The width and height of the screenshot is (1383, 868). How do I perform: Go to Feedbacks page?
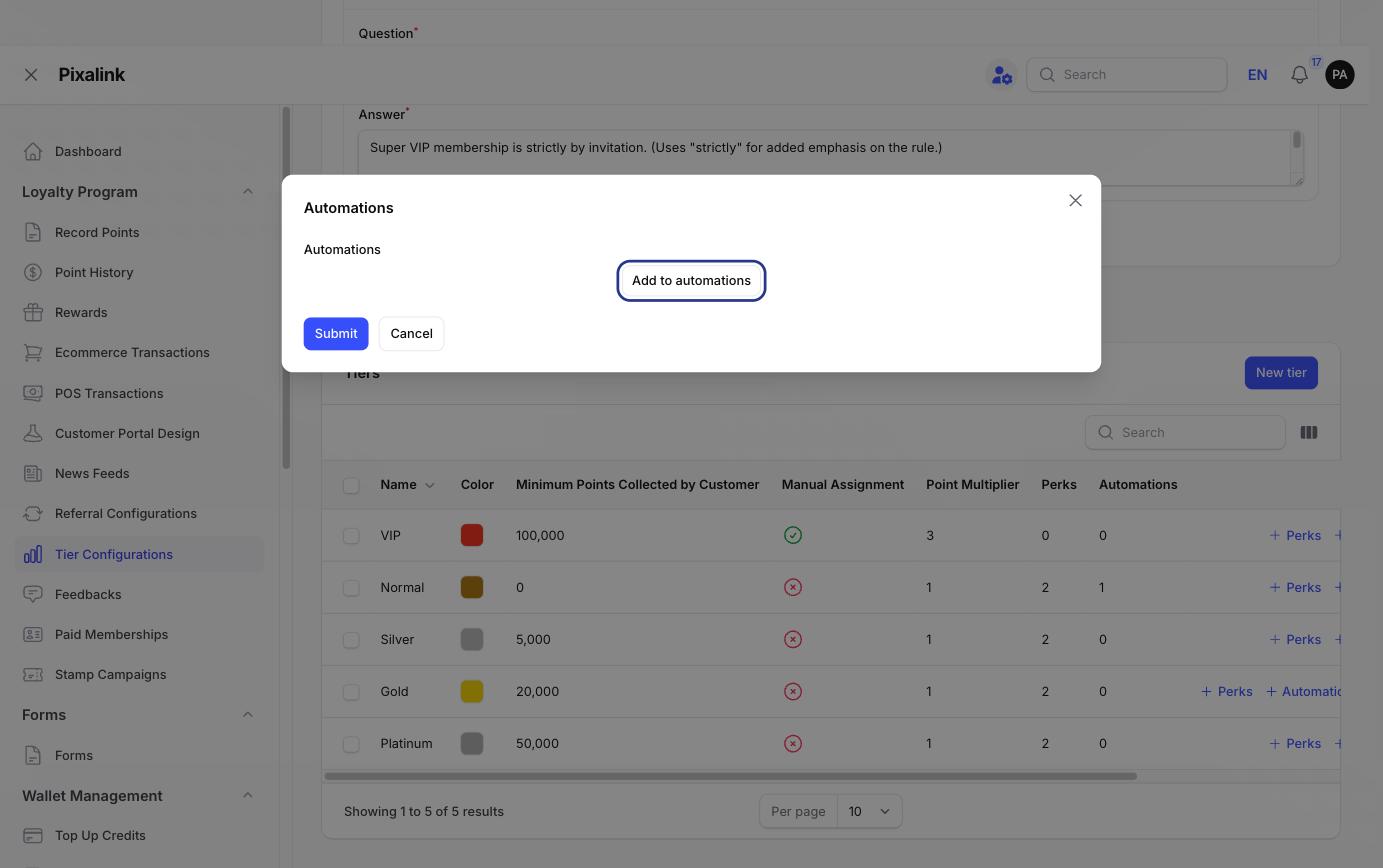point(139,595)
